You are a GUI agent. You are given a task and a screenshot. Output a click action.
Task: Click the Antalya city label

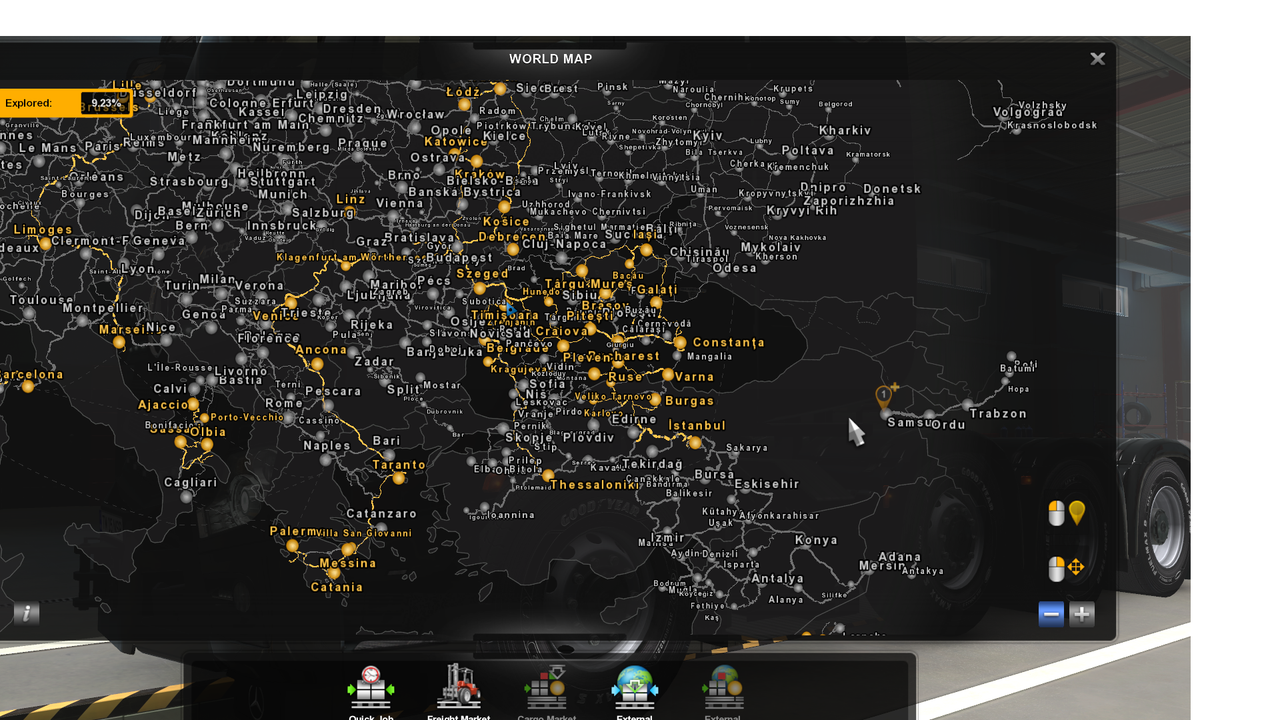click(777, 578)
